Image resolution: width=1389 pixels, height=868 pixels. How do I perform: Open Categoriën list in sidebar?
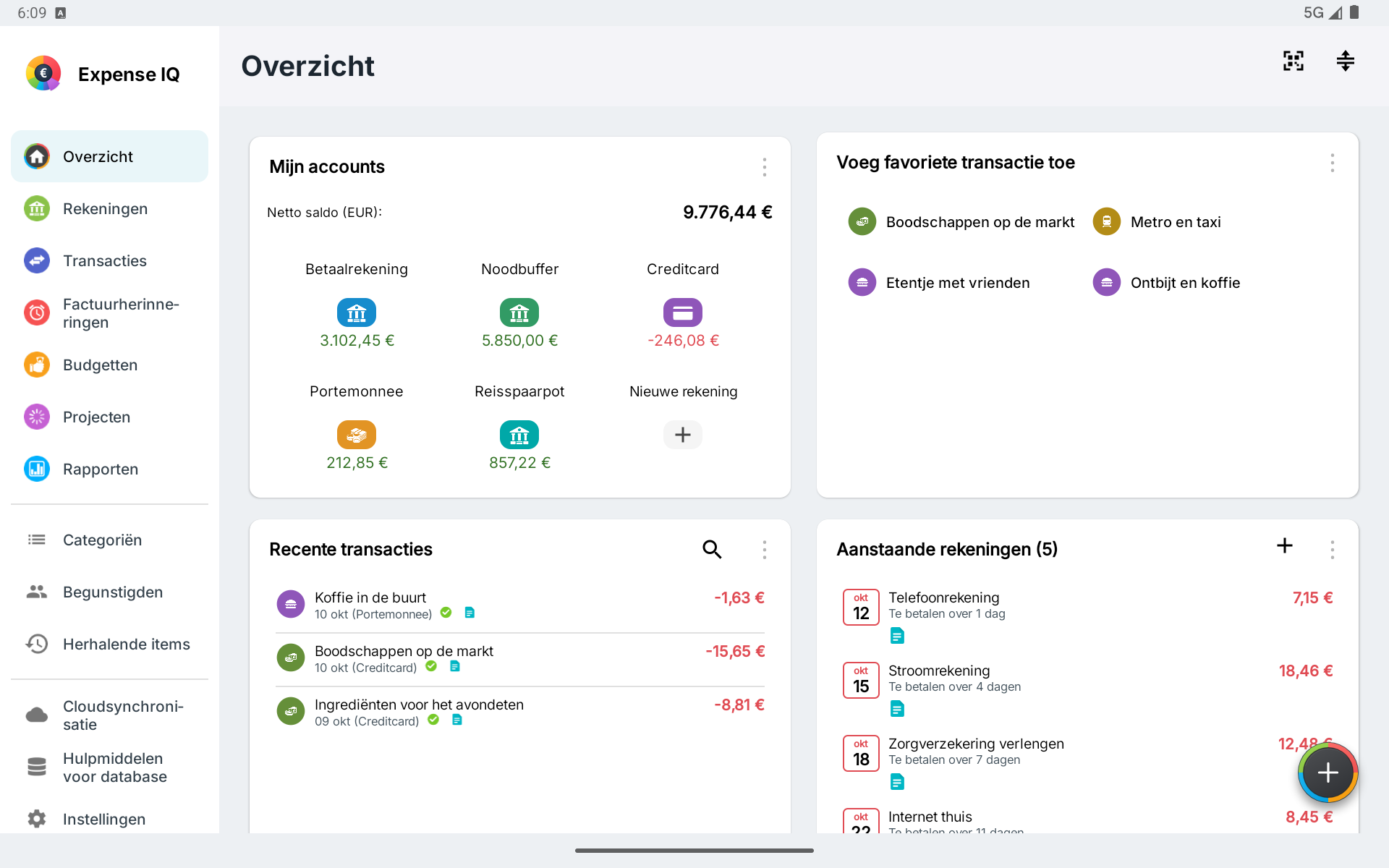[109, 540]
